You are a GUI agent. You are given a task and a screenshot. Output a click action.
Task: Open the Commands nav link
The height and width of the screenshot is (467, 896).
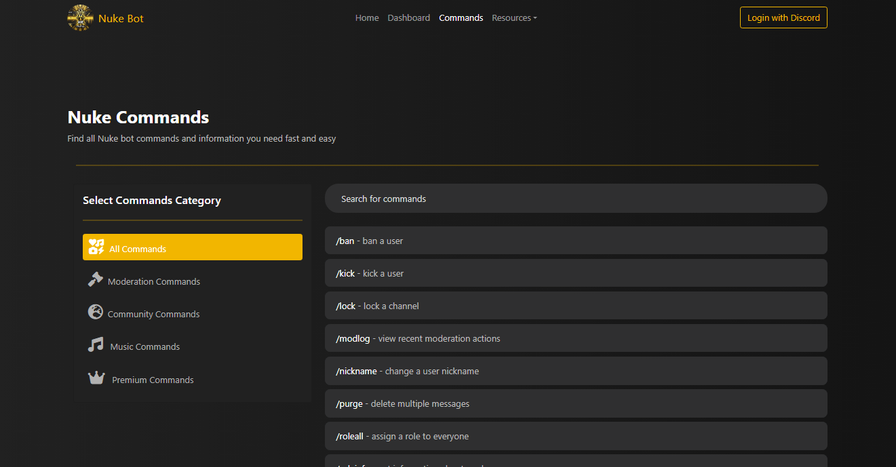(461, 18)
